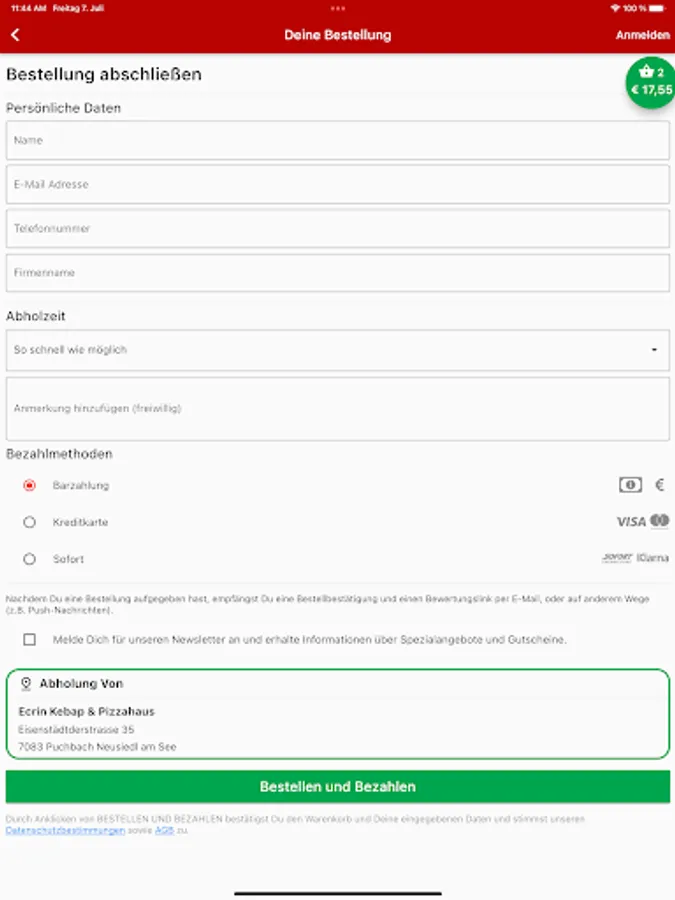675x900 pixels.
Task: Choose Sofort payment method
Action: click(29, 559)
